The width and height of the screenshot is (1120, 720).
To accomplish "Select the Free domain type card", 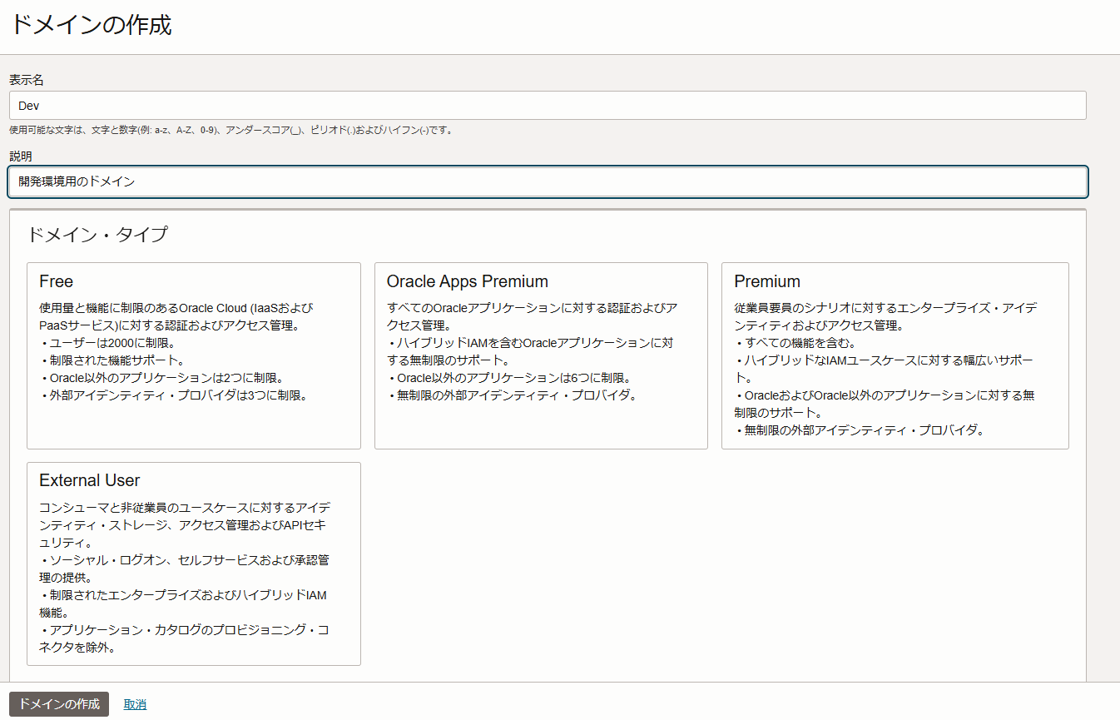I will point(194,356).
